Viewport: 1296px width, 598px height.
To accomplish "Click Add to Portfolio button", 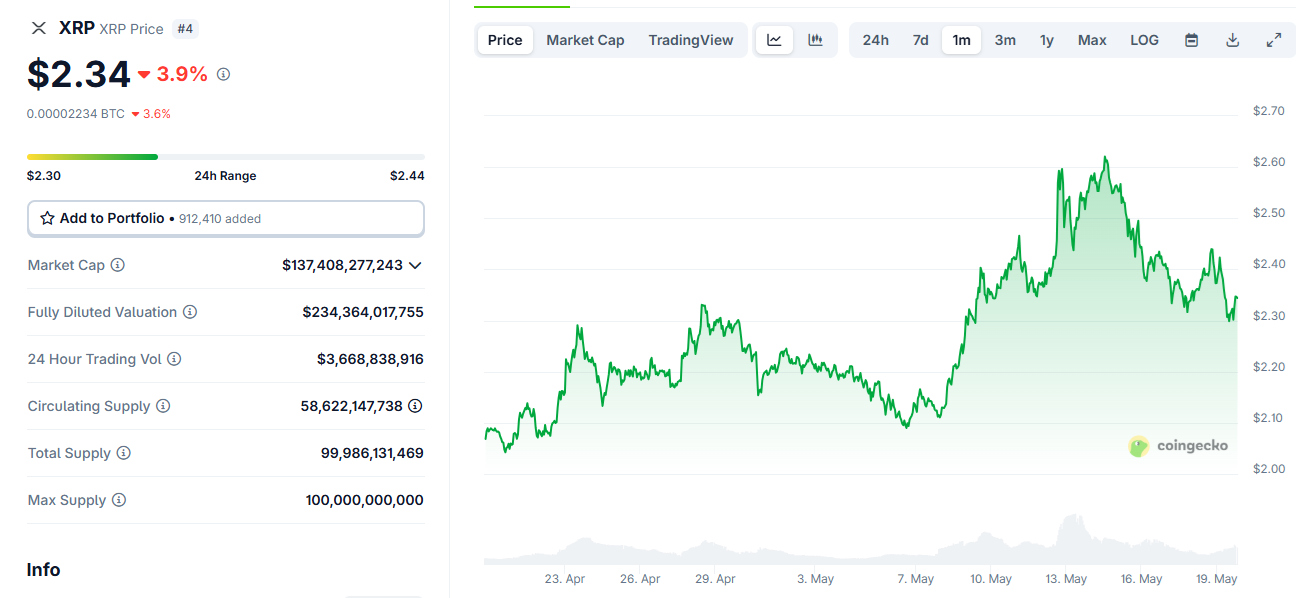I will tap(226, 218).
